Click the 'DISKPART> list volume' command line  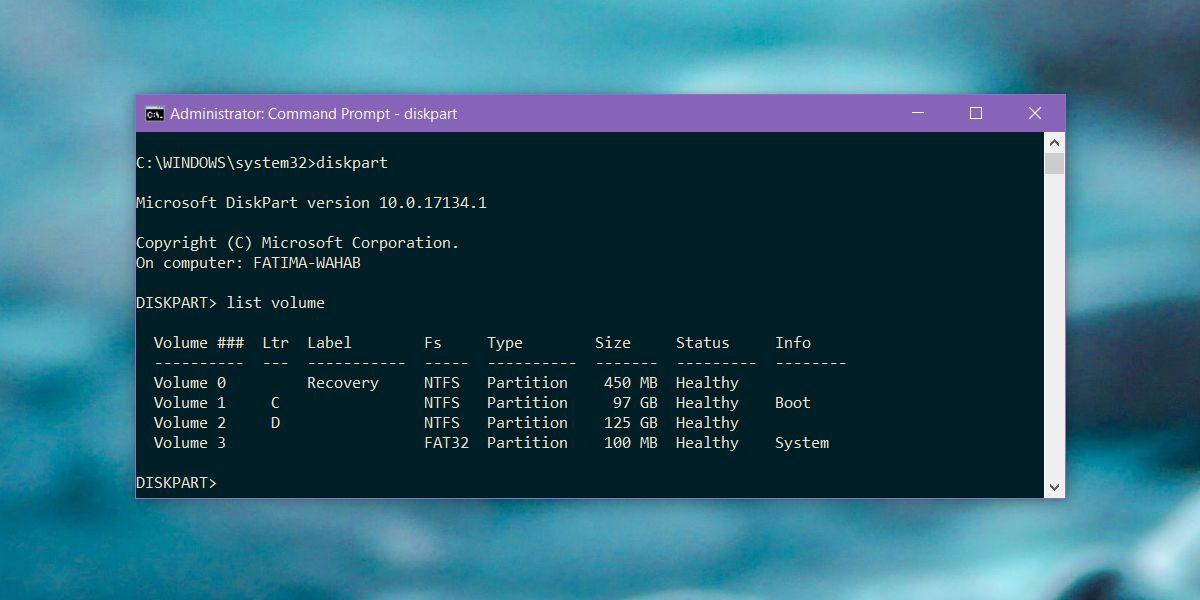click(230, 303)
